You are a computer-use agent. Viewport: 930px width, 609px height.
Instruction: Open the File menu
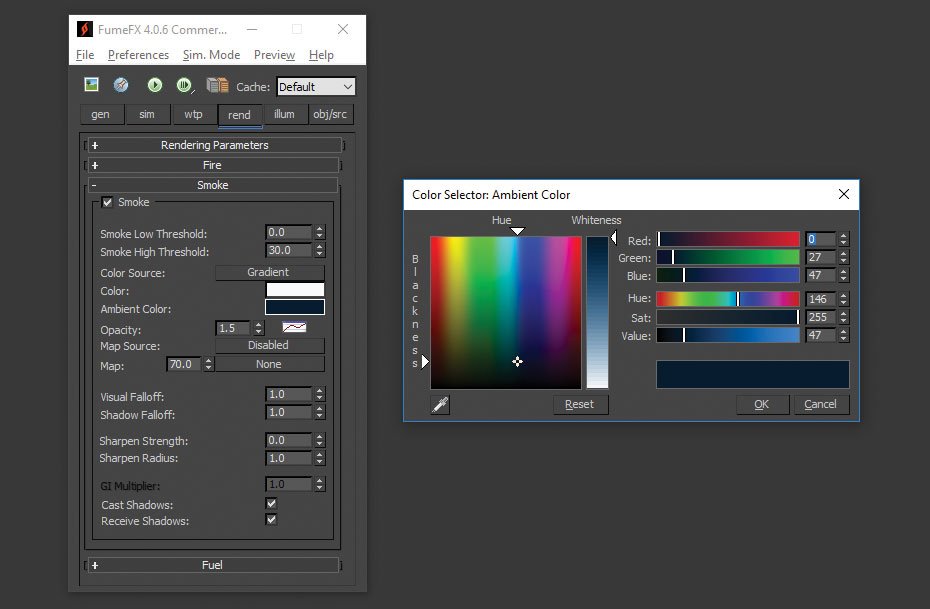[85, 55]
